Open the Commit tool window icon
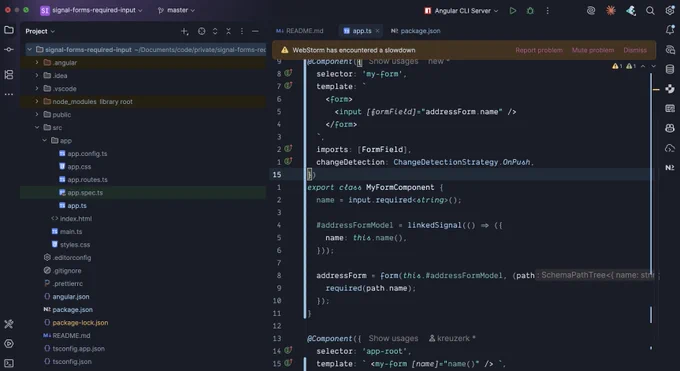Image resolution: width=680 pixels, height=371 pixels. (x=9, y=49)
